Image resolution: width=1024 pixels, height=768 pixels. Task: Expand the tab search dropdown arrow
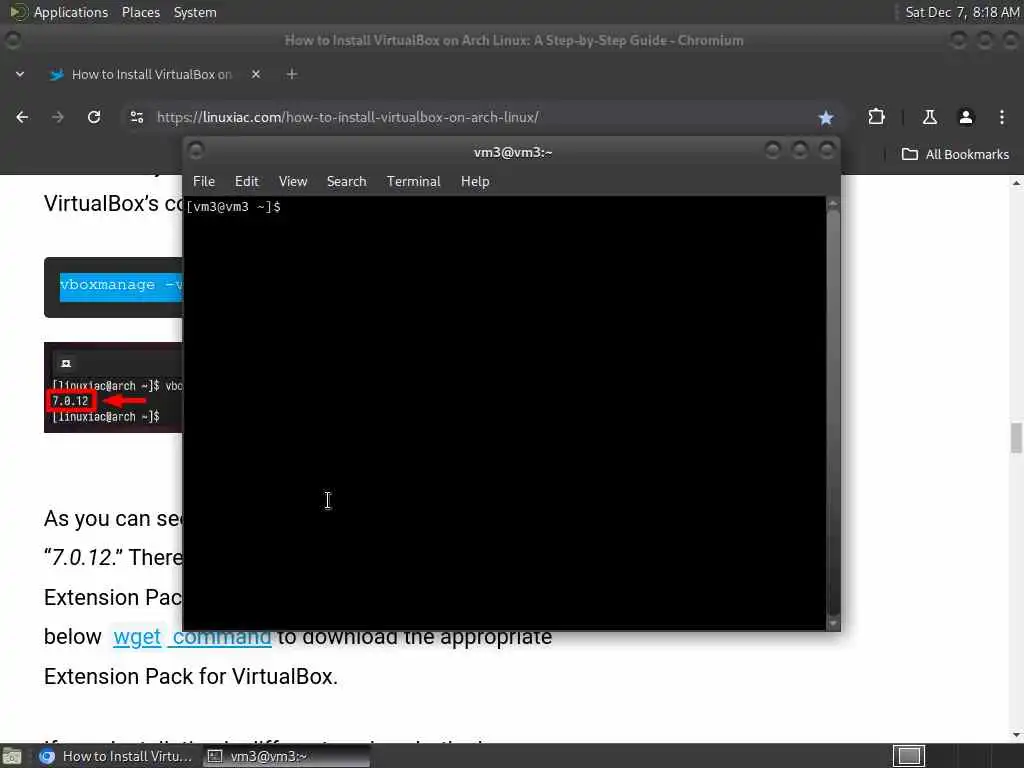tap(20, 74)
